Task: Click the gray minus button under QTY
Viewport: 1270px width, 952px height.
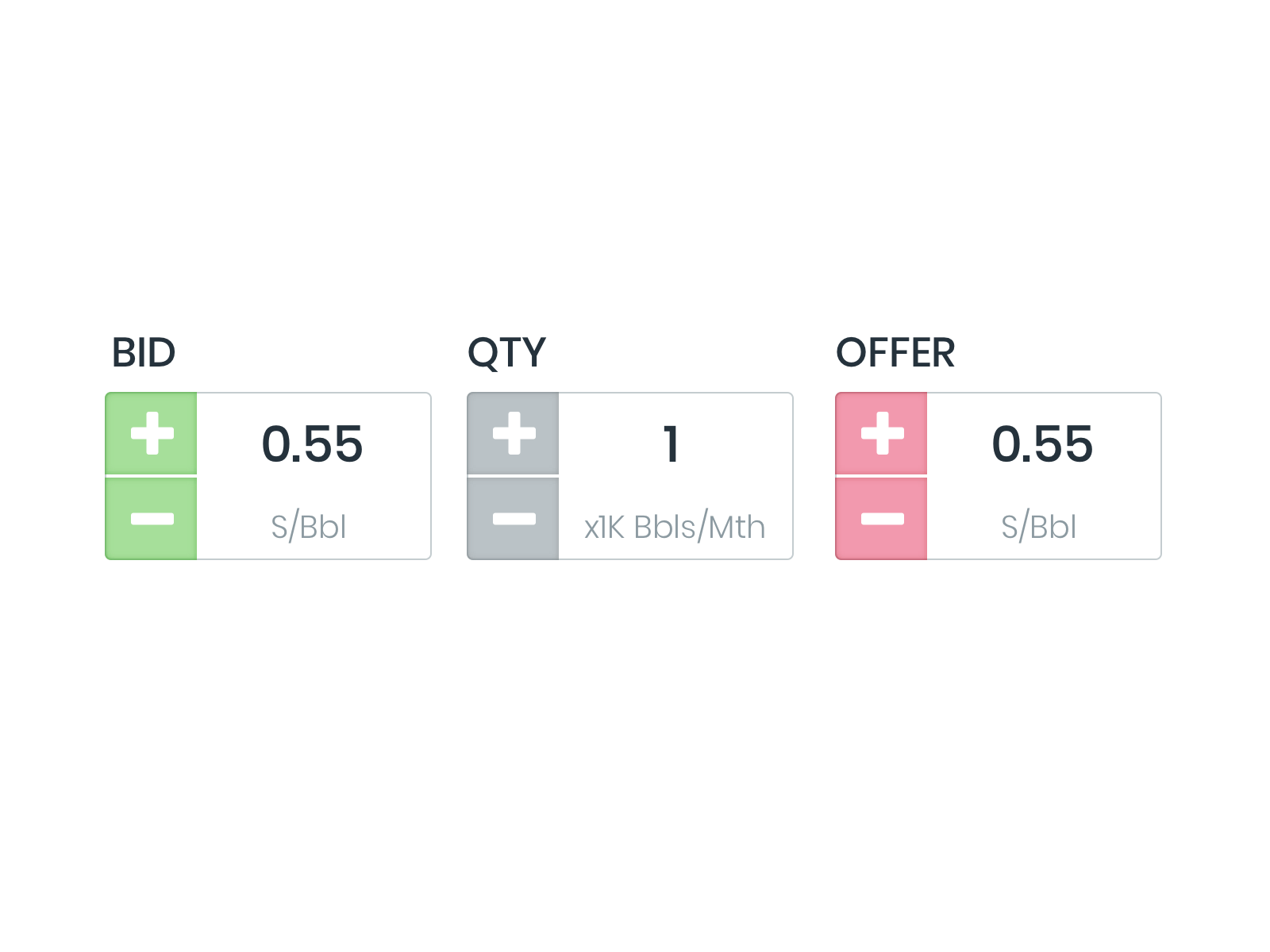Action: [x=514, y=519]
